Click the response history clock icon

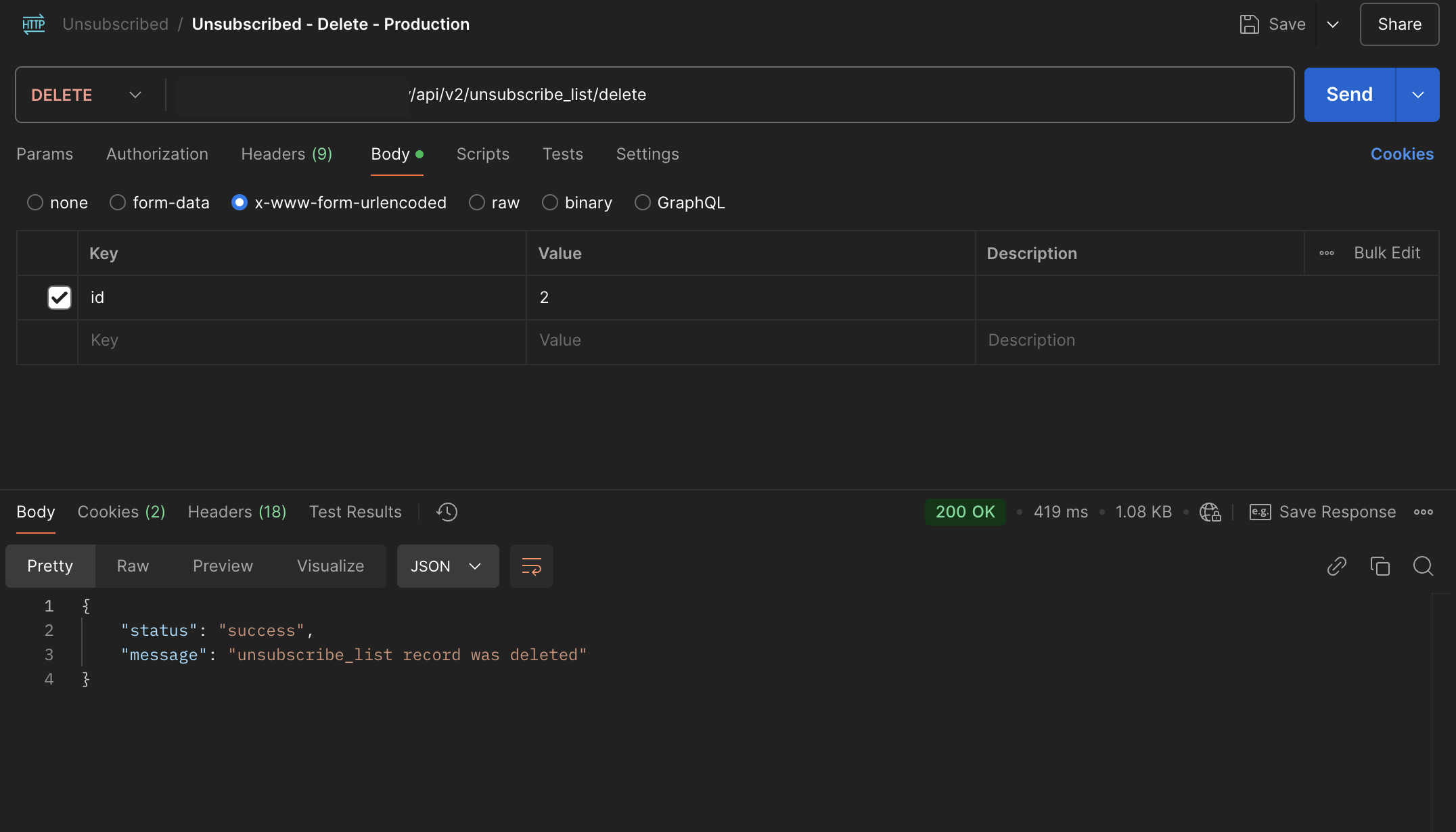[x=447, y=512]
